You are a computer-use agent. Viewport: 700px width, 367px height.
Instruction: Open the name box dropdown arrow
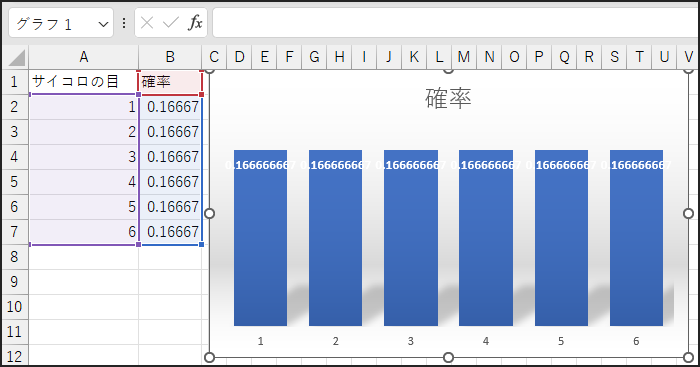(103, 24)
